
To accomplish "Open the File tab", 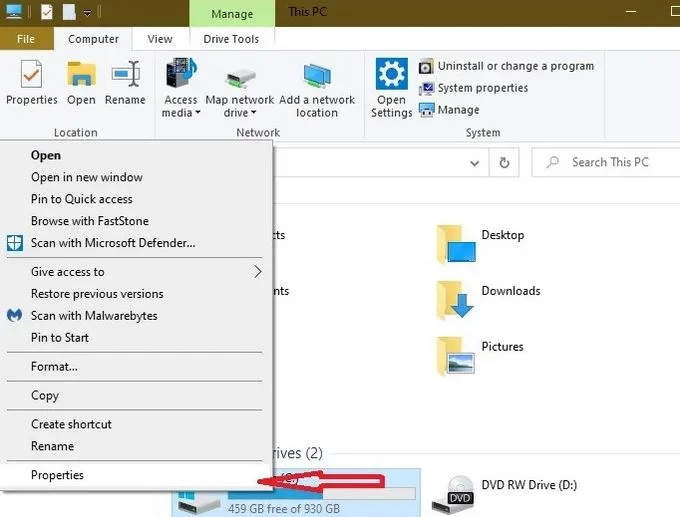I will point(26,39).
